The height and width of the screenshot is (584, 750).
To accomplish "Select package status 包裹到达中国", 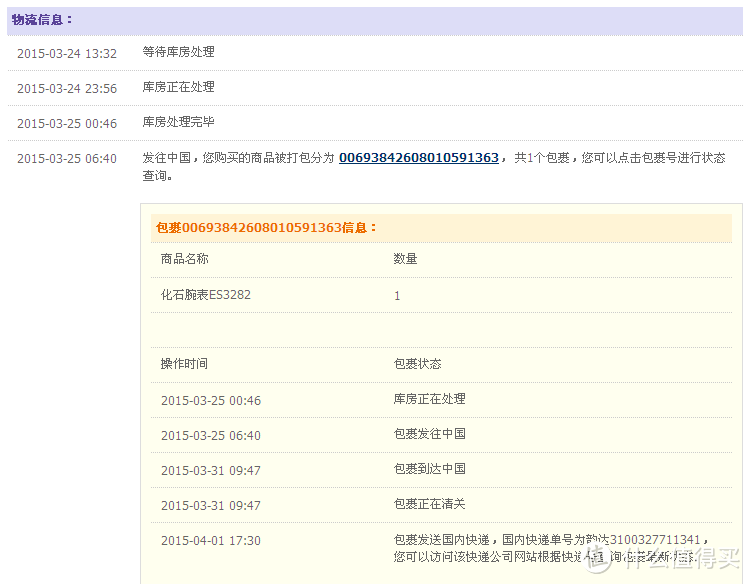I will coord(429,468).
